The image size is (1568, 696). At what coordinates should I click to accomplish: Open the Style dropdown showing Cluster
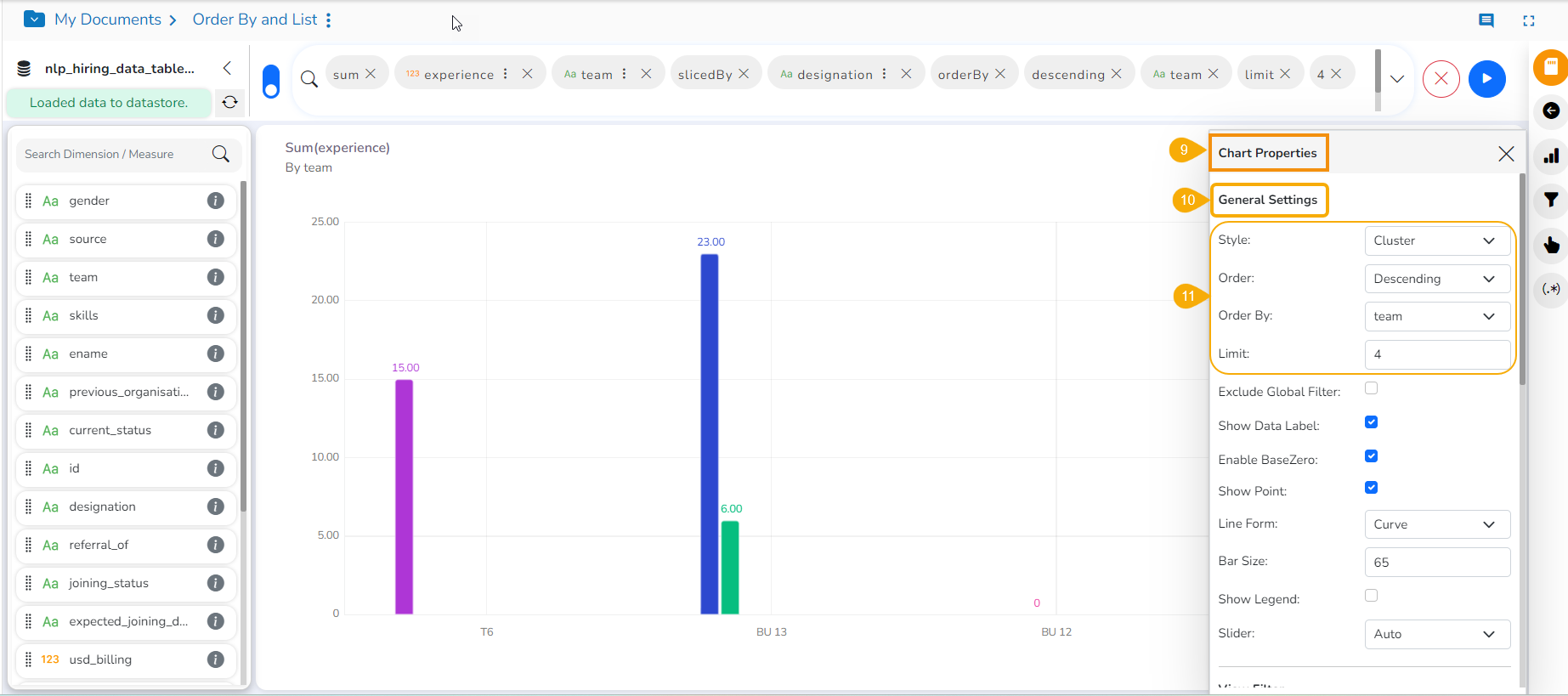pos(1436,240)
